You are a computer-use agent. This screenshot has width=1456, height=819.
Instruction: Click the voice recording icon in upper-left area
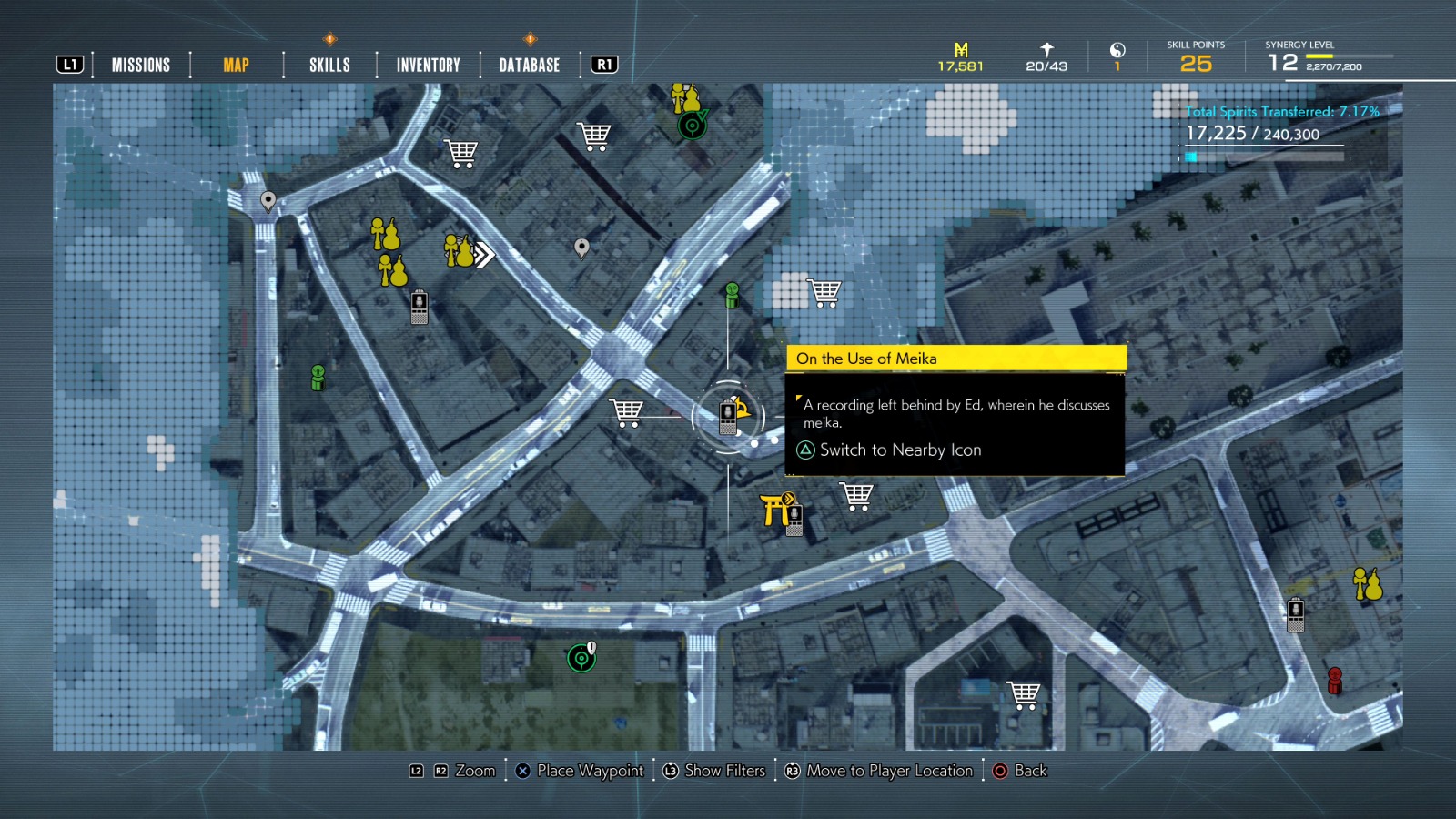(418, 308)
